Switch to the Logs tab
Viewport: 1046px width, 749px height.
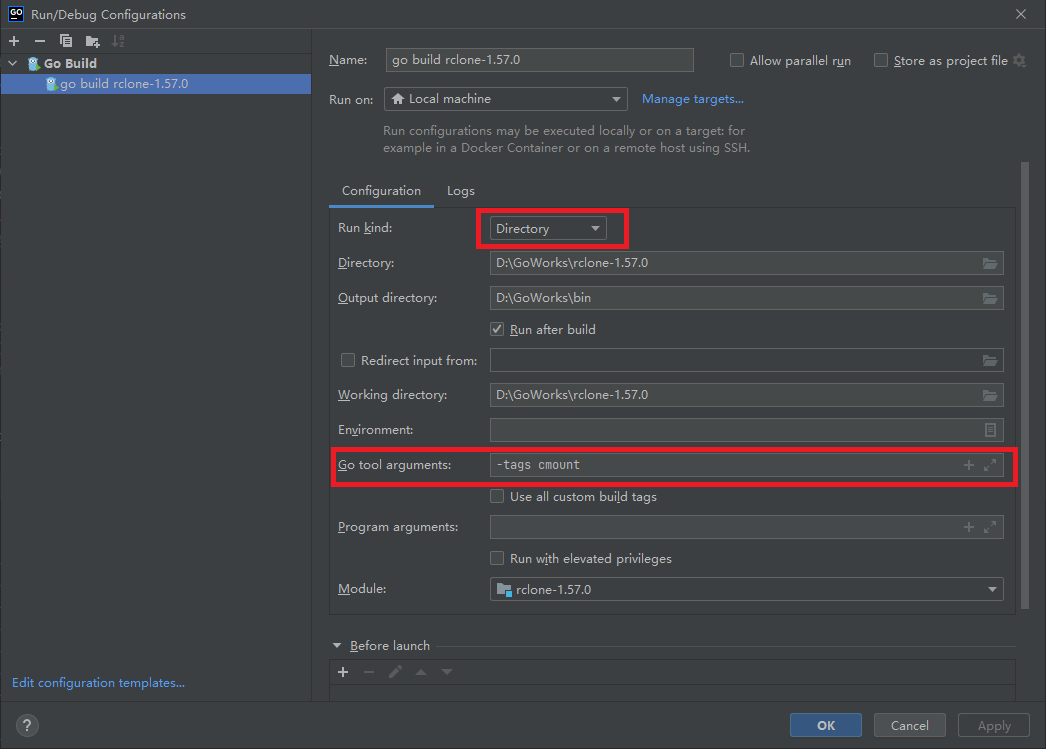click(460, 191)
